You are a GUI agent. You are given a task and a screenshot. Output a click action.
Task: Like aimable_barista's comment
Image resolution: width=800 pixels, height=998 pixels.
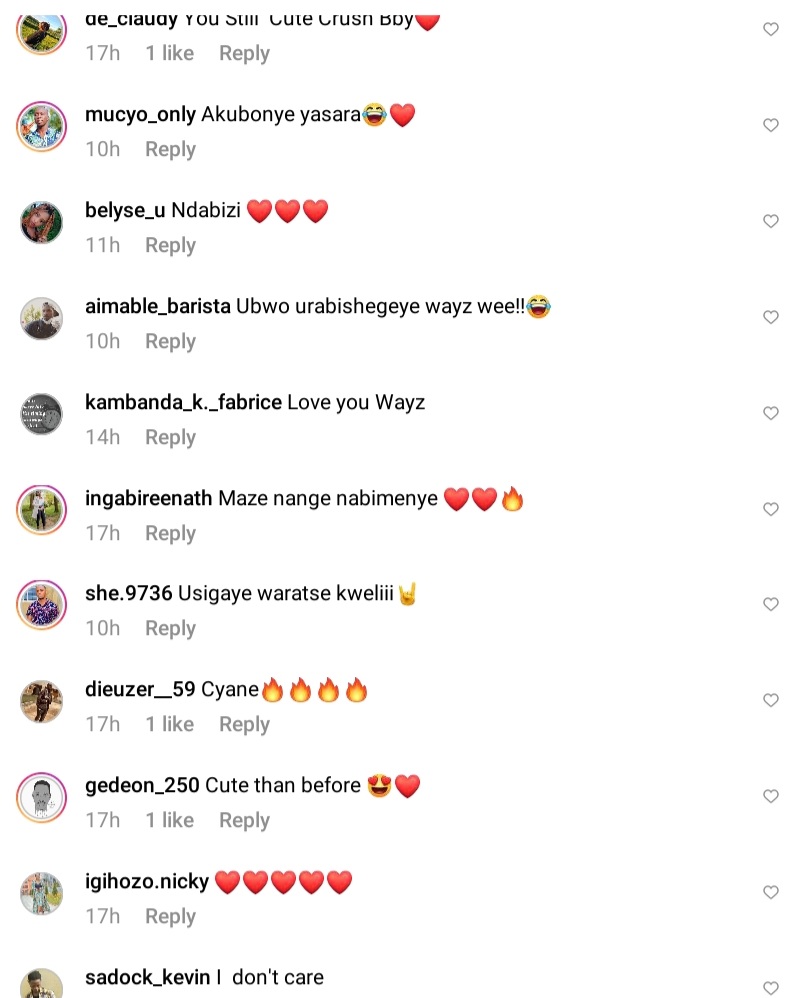771,317
